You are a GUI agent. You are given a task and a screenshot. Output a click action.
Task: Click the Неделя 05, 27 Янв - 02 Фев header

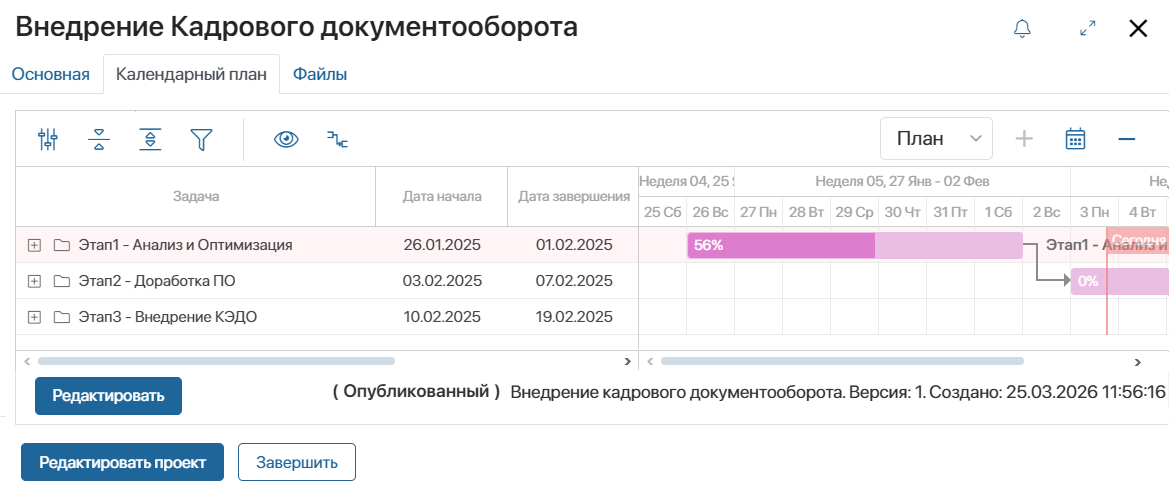[902, 181]
